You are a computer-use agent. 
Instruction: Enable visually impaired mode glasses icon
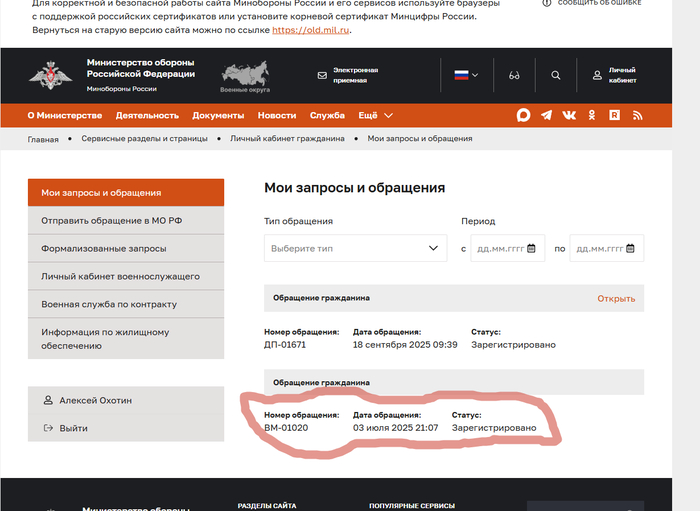tap(514, 75)
